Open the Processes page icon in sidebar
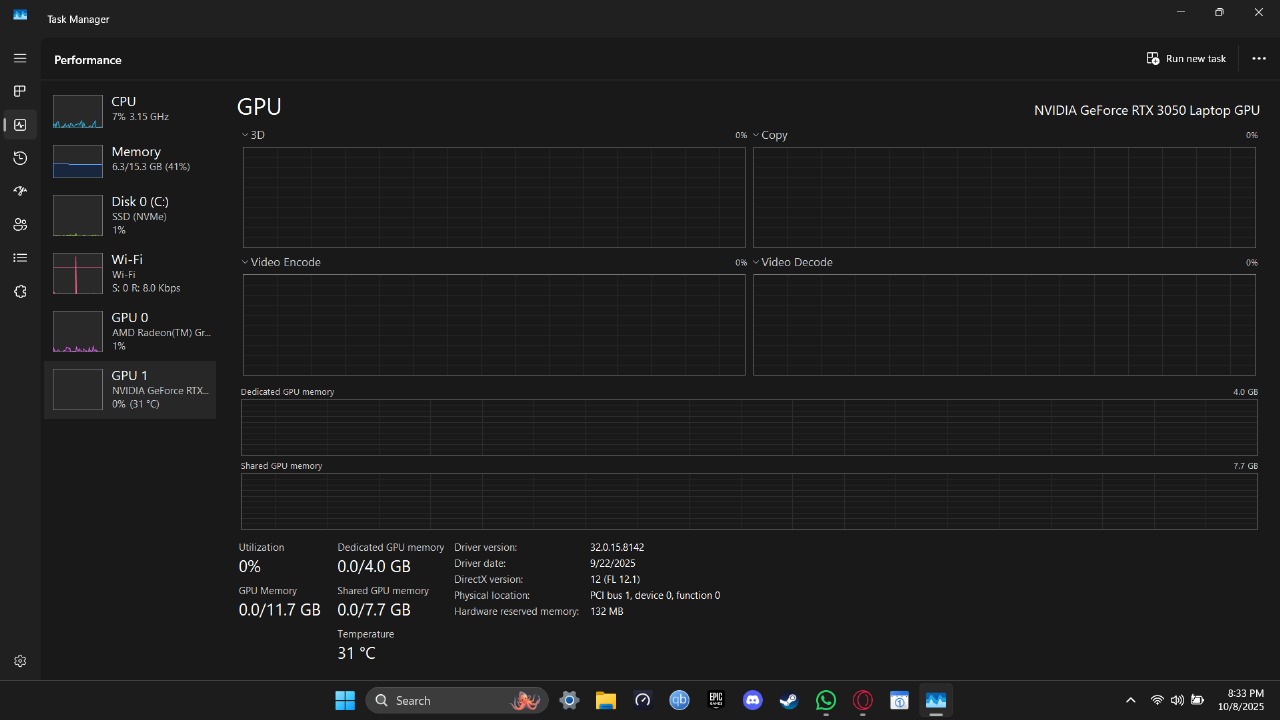This screenshot has width=1280, height=720. [19, 91]
